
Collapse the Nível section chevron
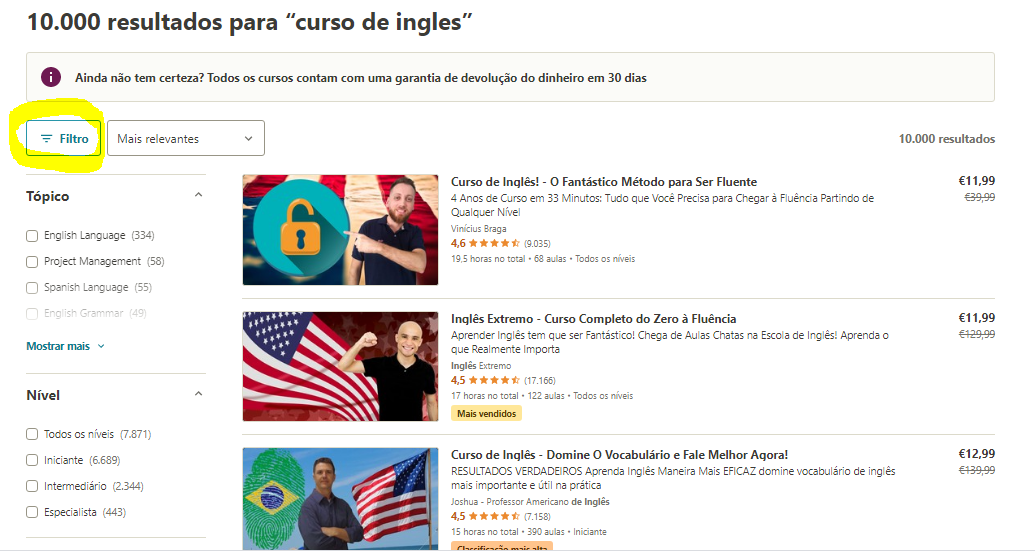click(199, 394)
